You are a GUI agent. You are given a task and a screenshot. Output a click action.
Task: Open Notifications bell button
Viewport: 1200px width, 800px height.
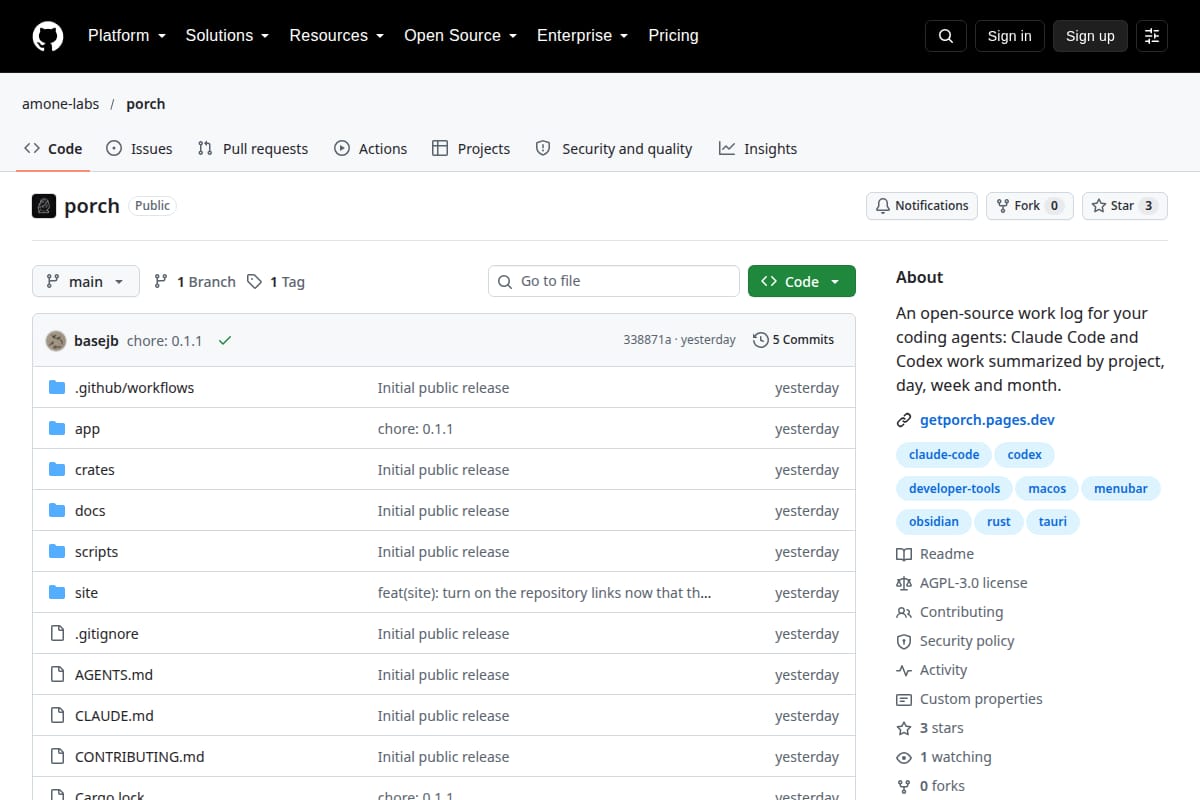[x=922, y=206]
